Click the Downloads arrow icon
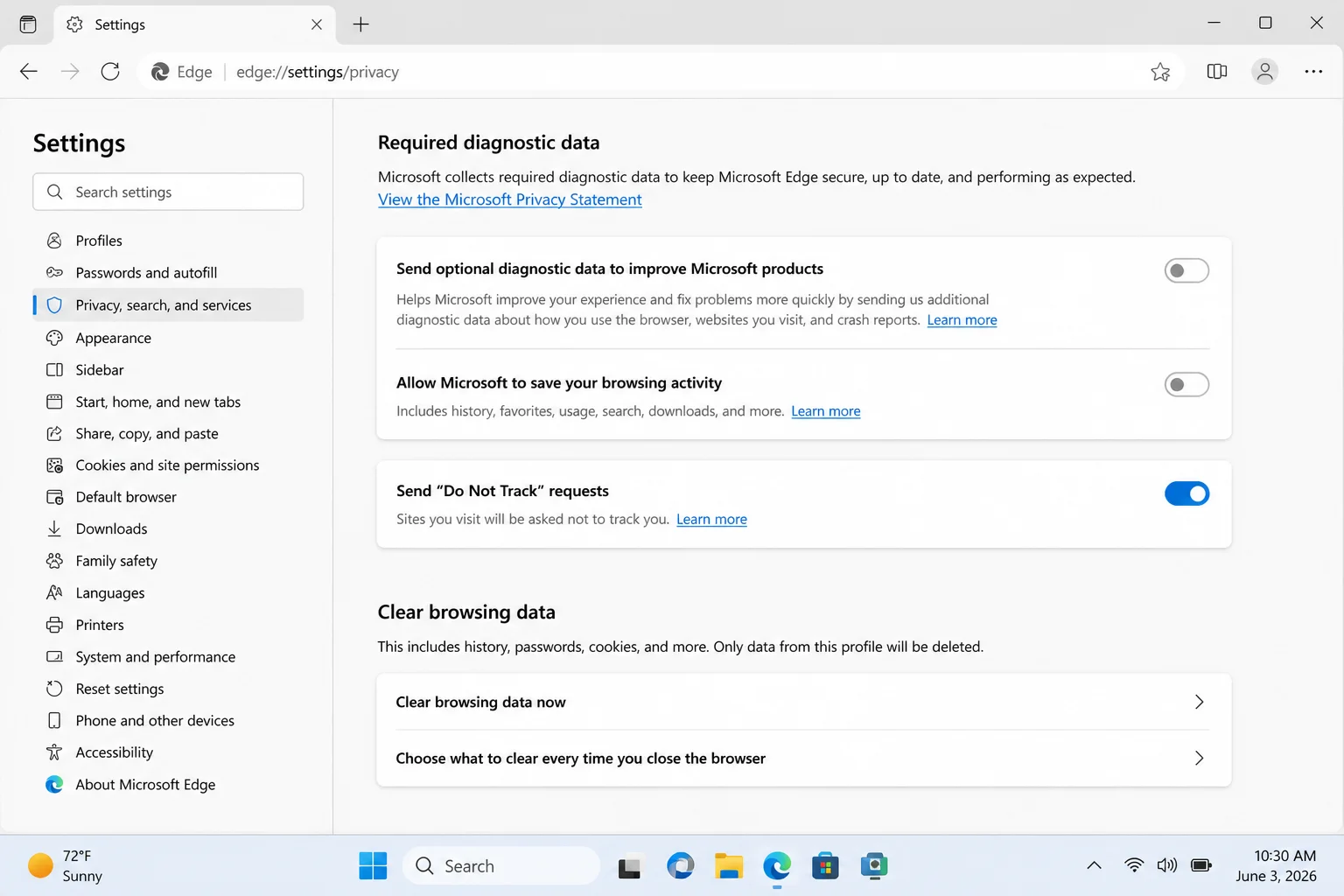This screenshot has height=896, width=1344. coord(54,528)
